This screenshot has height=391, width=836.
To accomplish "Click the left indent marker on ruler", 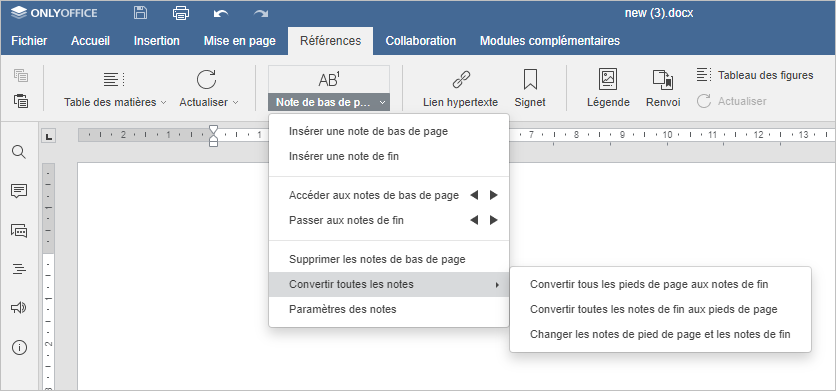I will [213, 141].
